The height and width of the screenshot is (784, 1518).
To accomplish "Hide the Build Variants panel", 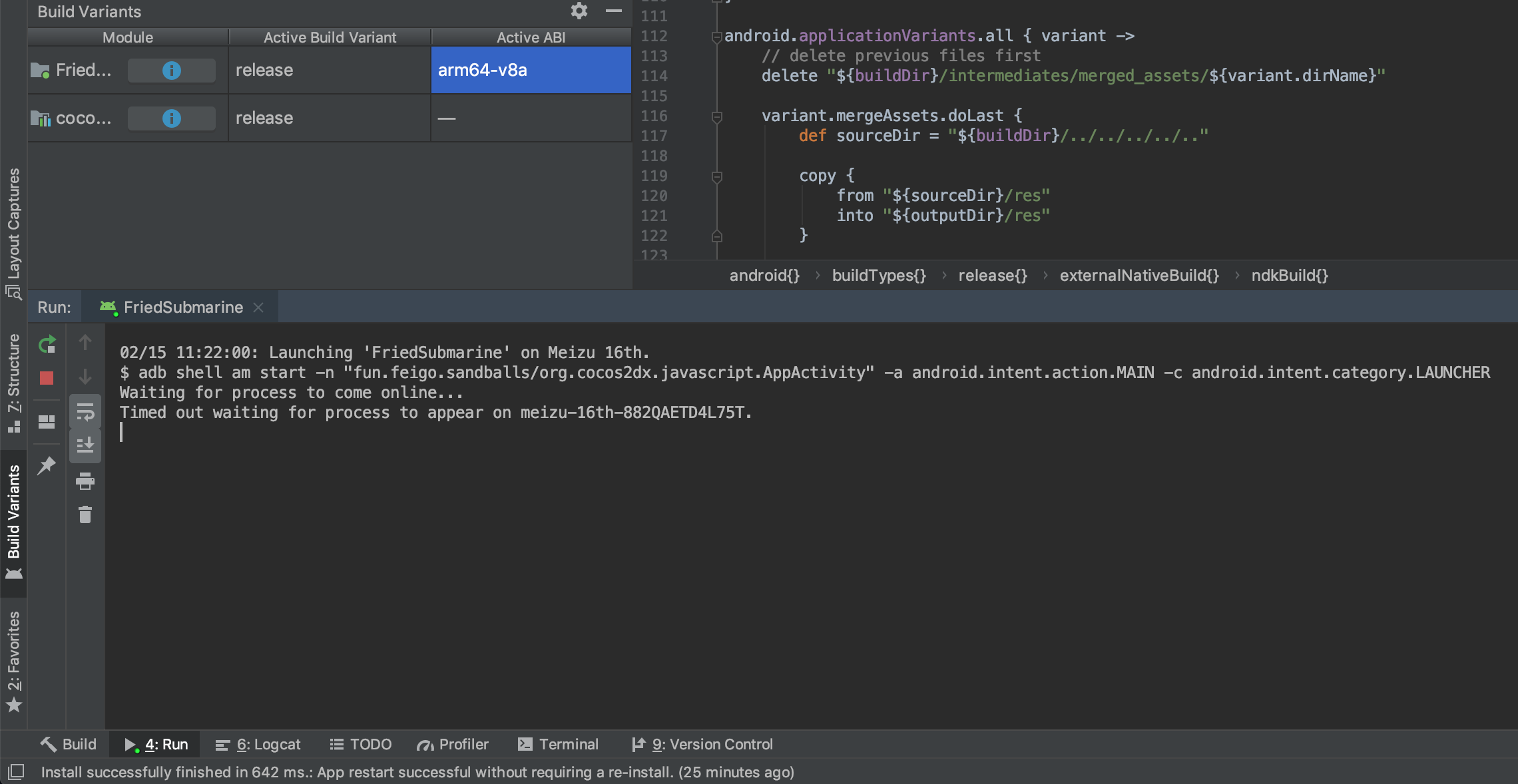I will pyautogui.click(x=614, y=11).
